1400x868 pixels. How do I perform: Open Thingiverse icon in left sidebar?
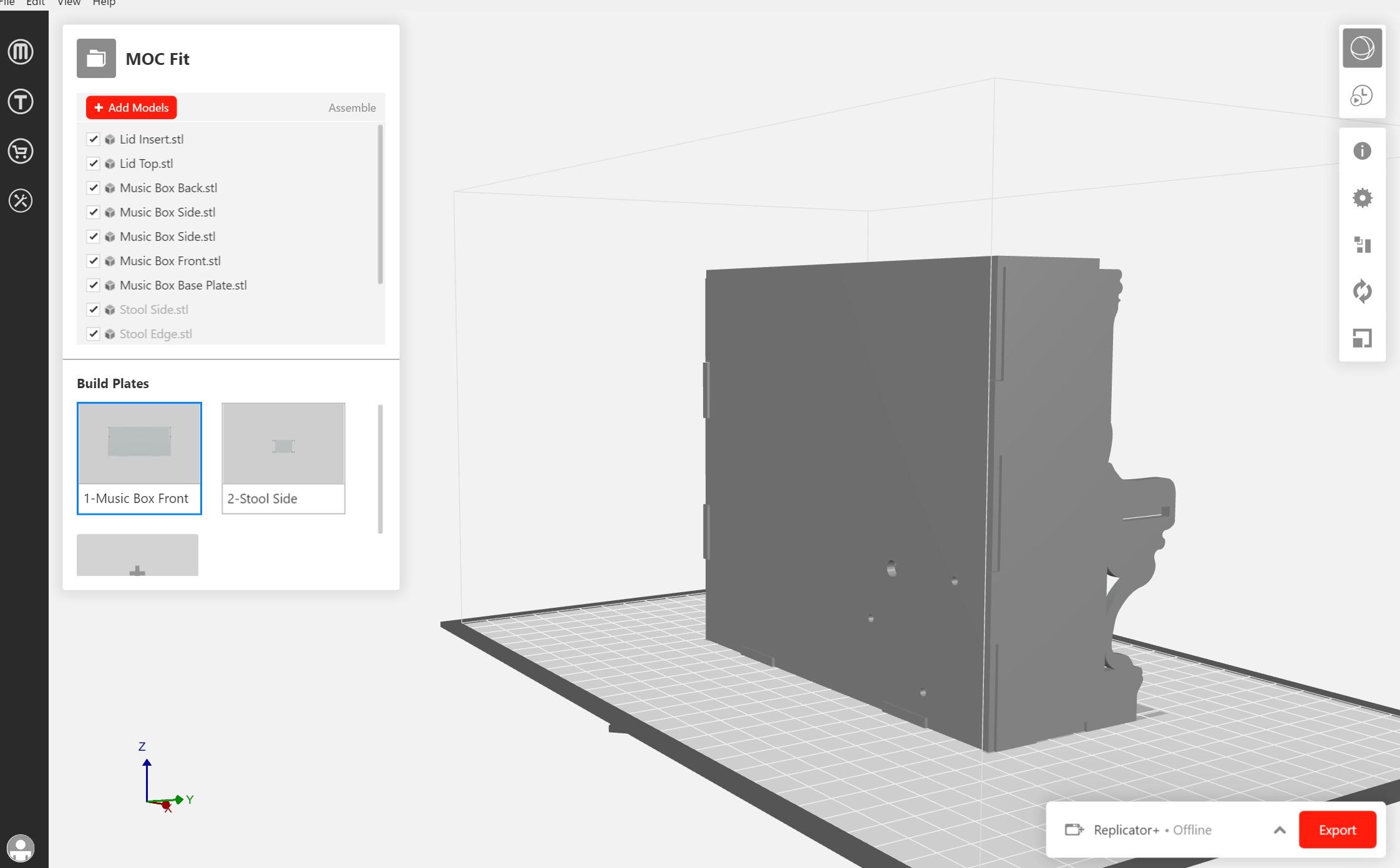pos(21,101)
